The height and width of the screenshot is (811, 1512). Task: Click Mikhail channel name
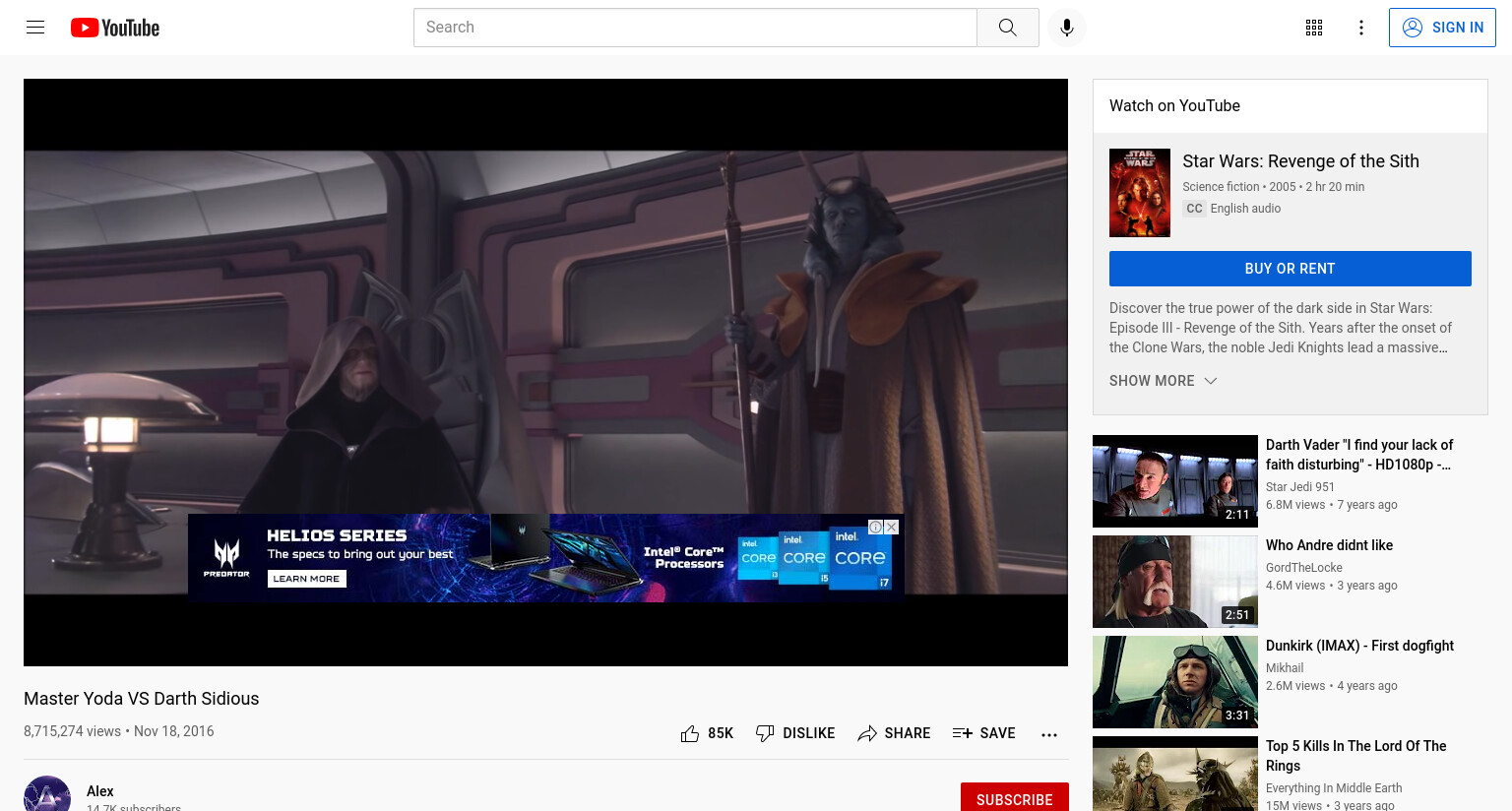1285,668
